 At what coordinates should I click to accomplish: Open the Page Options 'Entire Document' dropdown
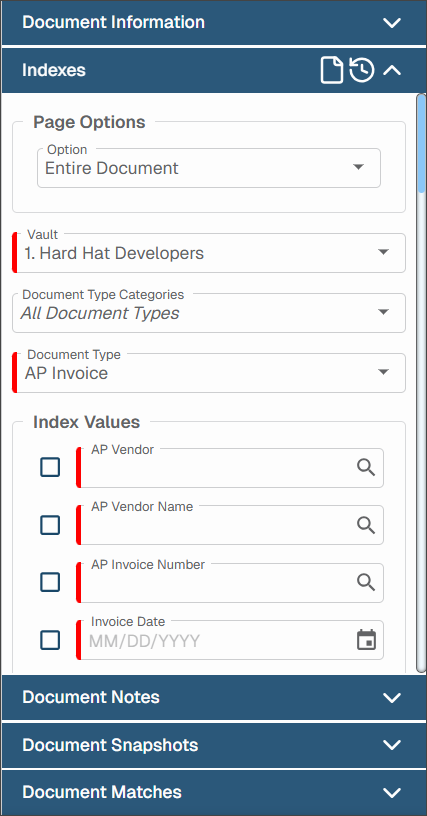tap(209, 168)
